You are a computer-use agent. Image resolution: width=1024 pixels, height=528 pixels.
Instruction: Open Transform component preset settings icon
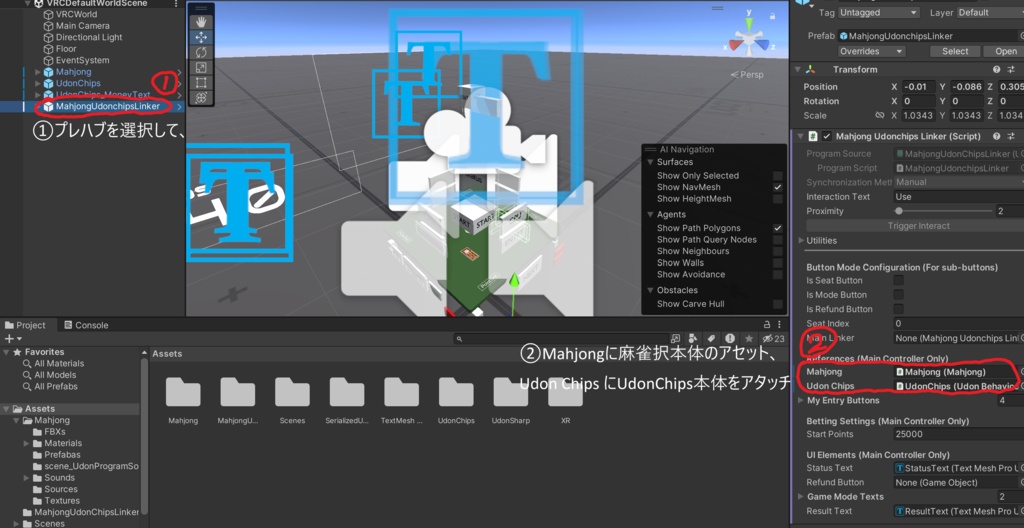click(x=1011, y=69)
